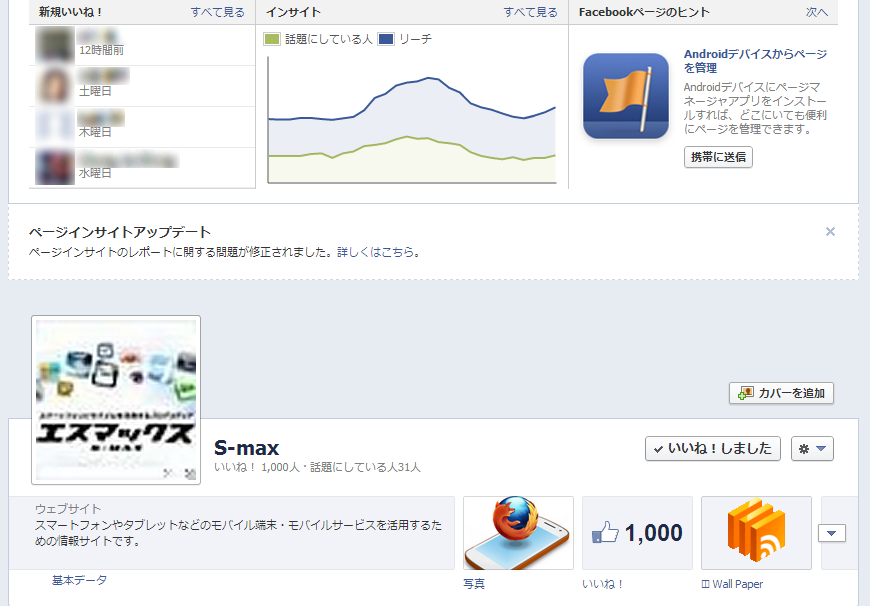Image resolution: width=870 pixels, height=606 pixels.
Task: Dismiss the ページインサイトアップデート notice
Action: coord(830,231)
